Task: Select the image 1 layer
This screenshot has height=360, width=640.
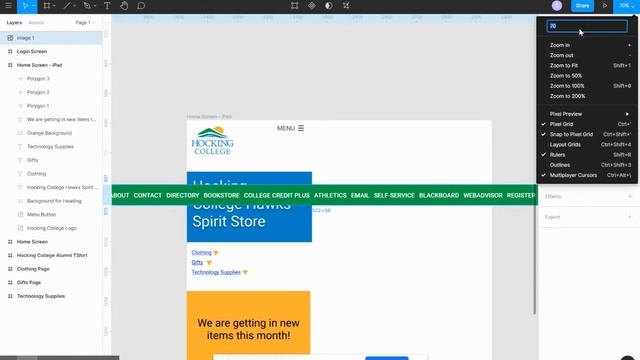Action: 51,38
